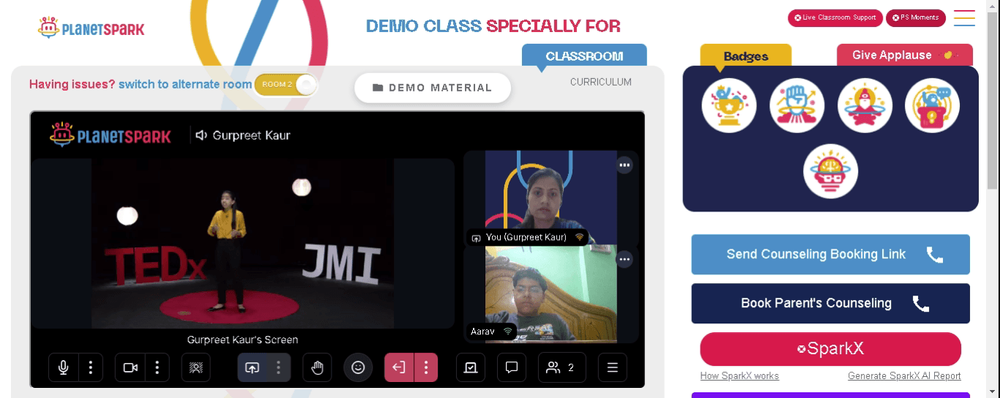Click network signal icon on Gurpreet Kaur label

tap(579, 237)
